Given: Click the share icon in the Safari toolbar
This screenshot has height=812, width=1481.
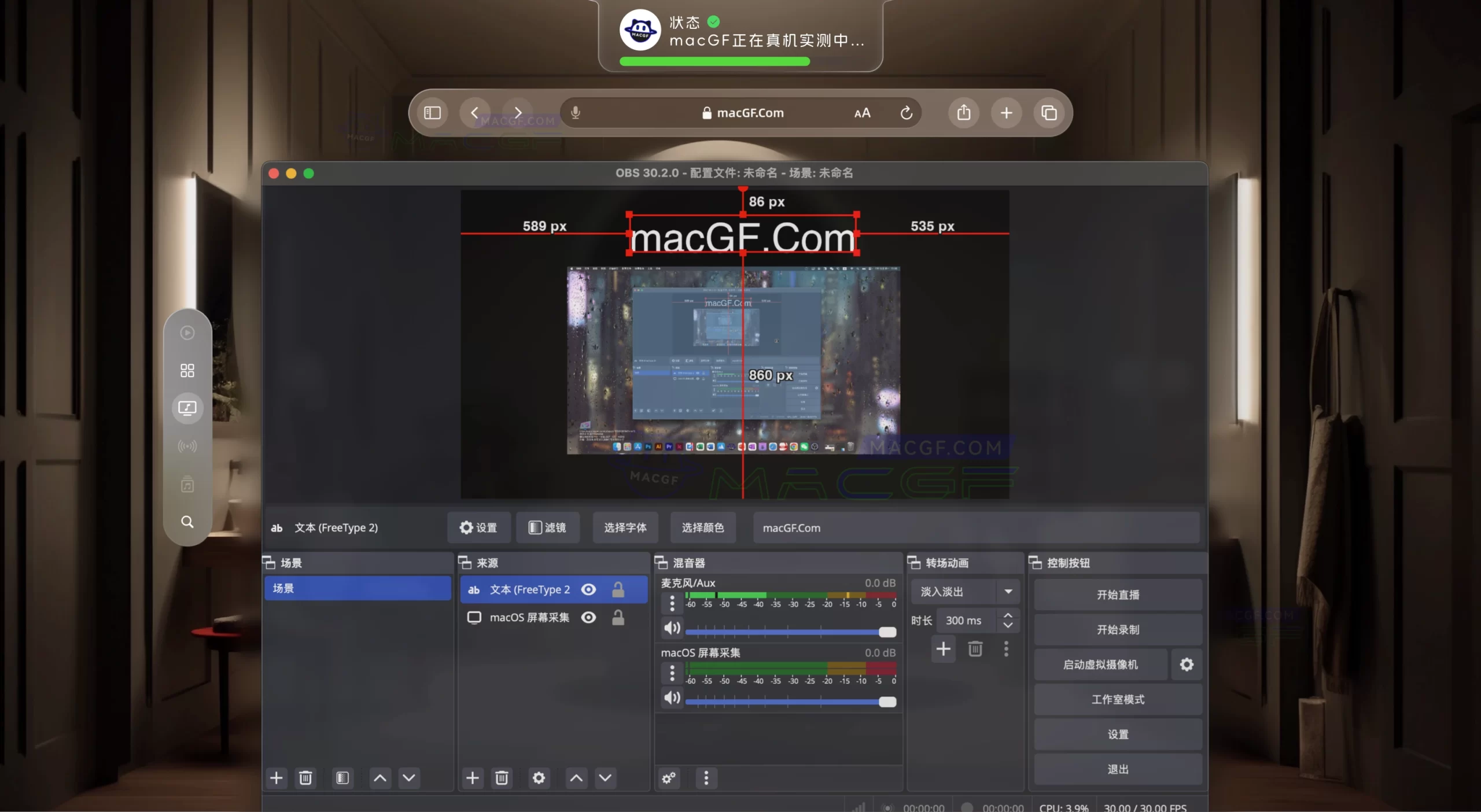Looking at the screenshot, I should pyautogui.click(x=963, y=112).
